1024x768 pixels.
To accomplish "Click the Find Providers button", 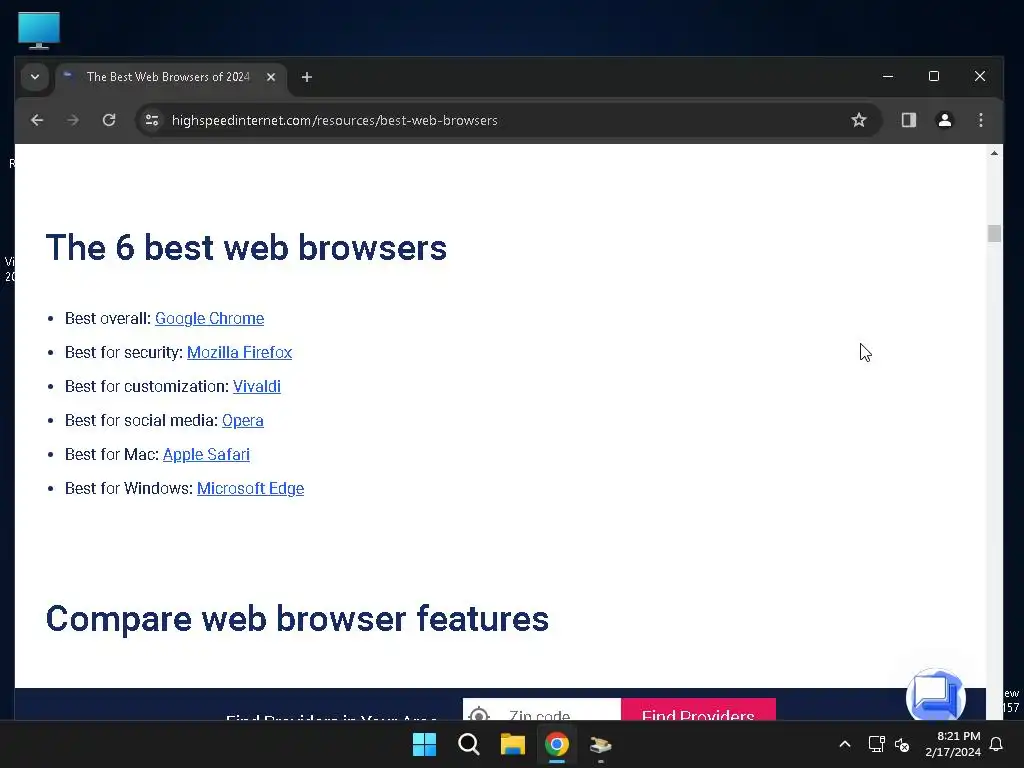I will click(698, 709).
